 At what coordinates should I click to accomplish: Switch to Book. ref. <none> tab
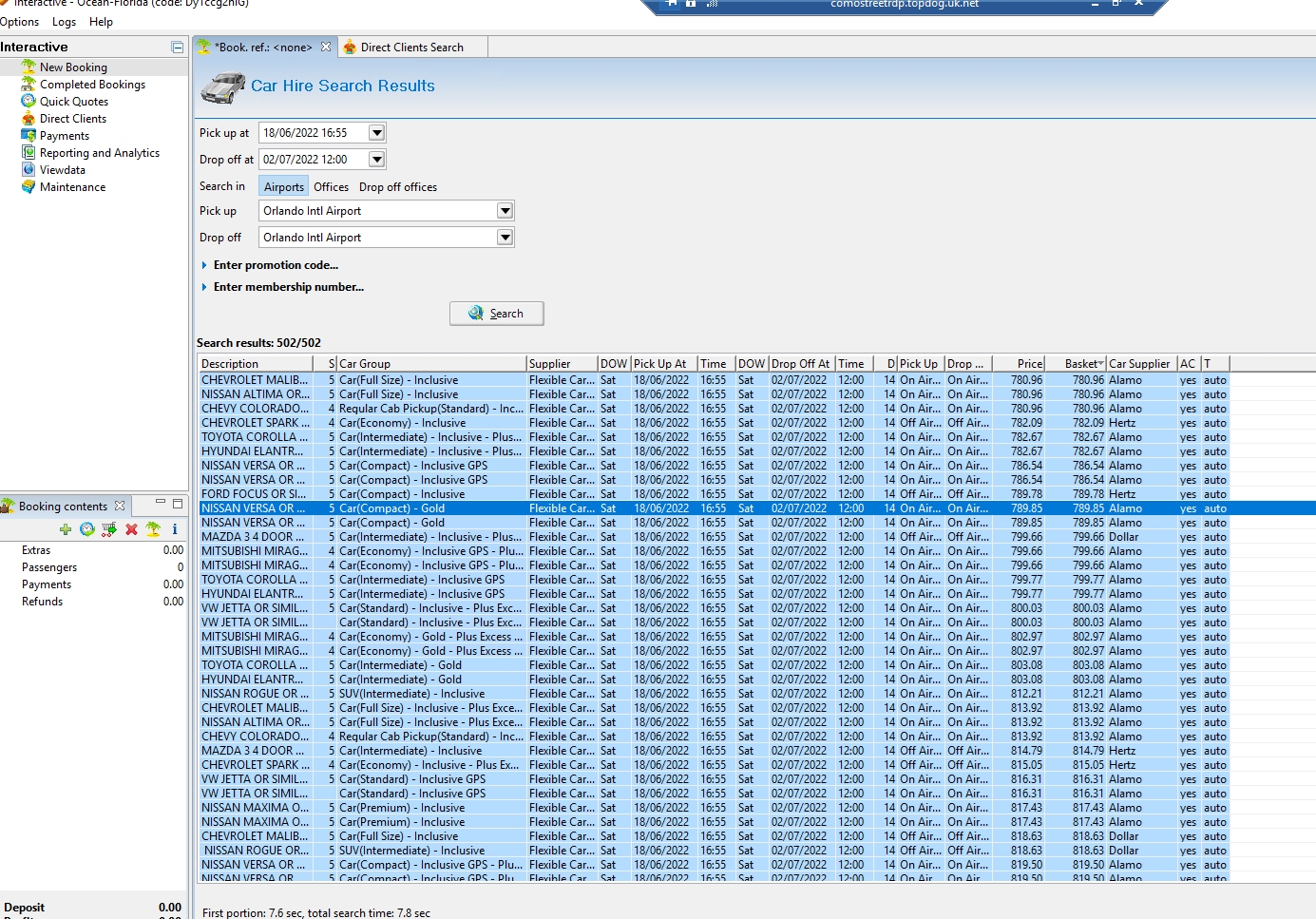[x=263, y=47]
